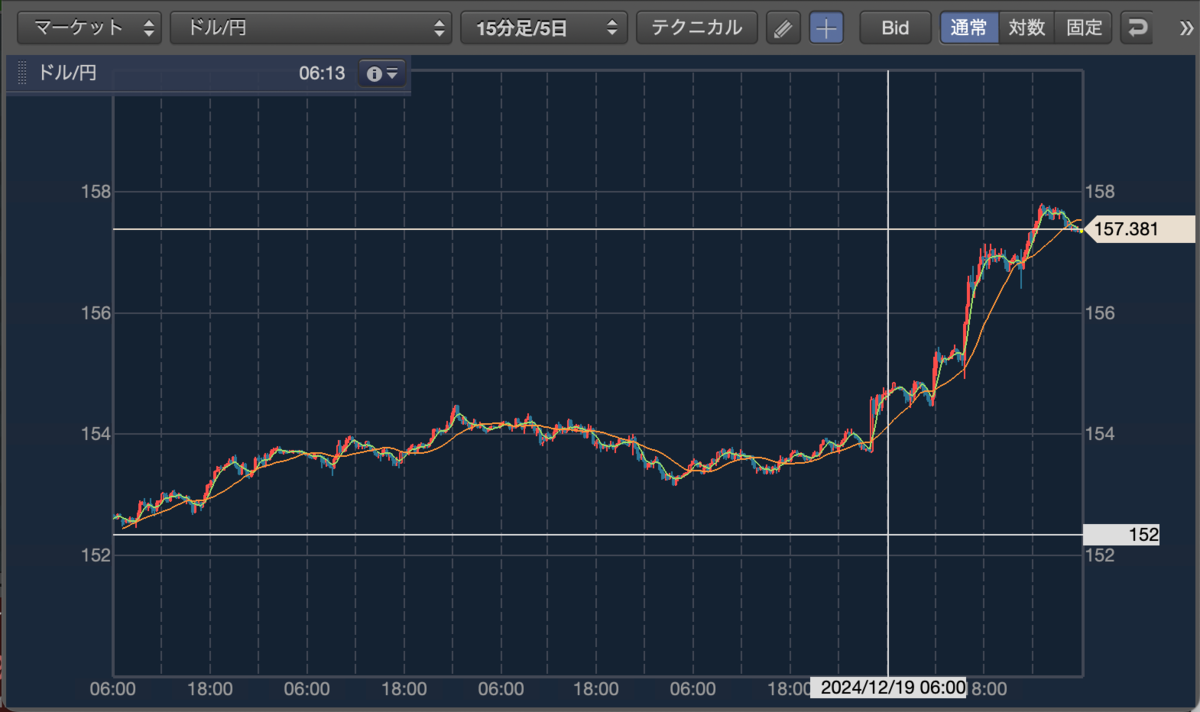Expand the » toolbar overflow
The image size is (1200, 712).
(x=1186, y=28)
